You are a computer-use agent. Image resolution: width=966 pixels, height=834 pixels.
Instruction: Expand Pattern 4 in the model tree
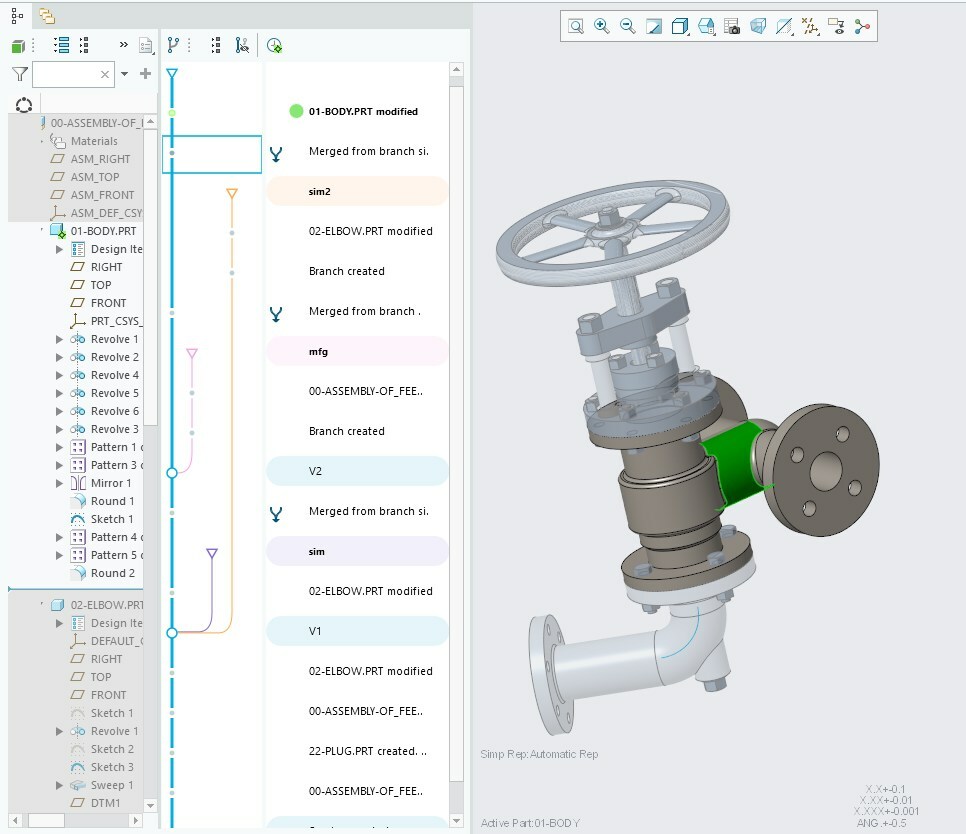pos(60,537)
